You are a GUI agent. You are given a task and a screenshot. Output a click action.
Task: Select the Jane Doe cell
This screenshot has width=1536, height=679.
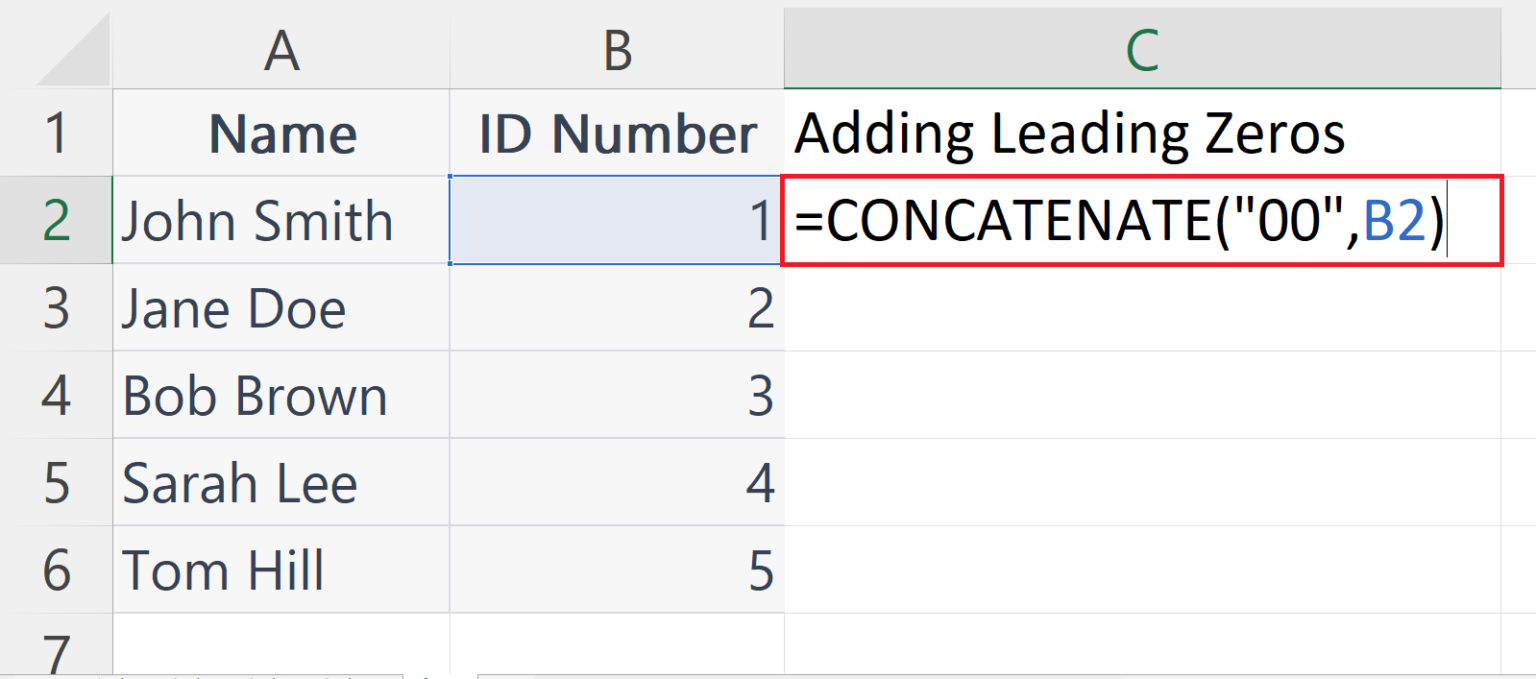[x=281, y=308]
